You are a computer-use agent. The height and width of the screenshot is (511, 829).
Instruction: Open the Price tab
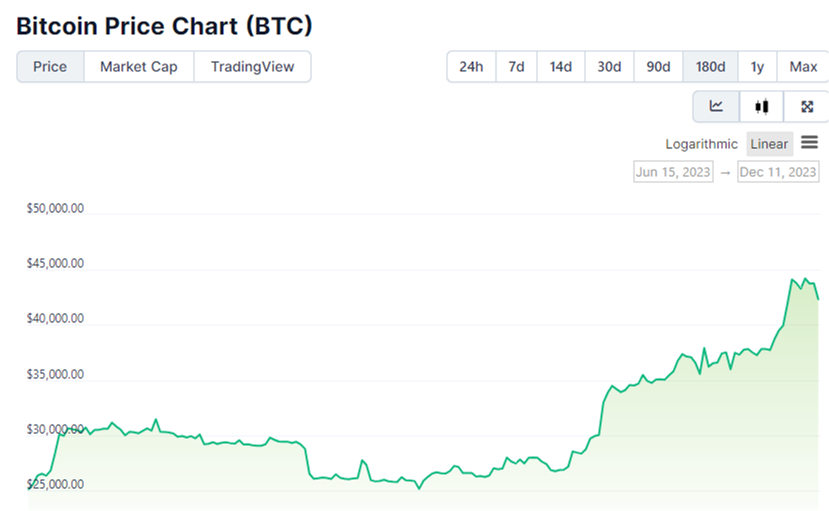(50, 67)
